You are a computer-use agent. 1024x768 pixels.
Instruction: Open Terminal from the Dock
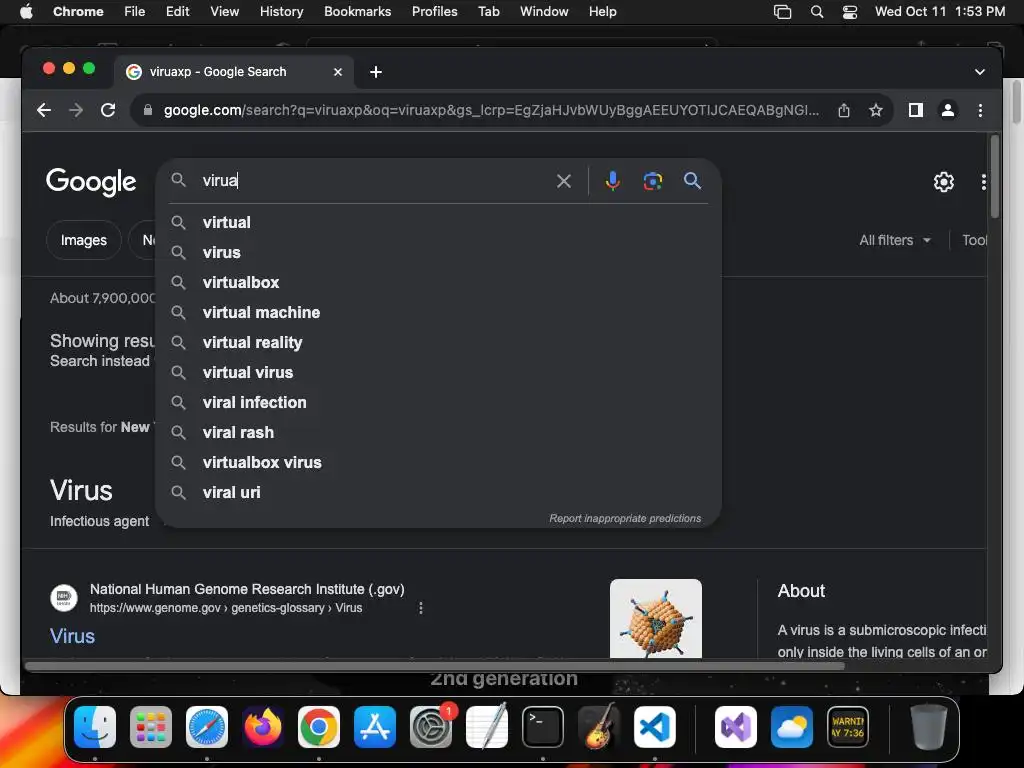[x=543, y=727]
